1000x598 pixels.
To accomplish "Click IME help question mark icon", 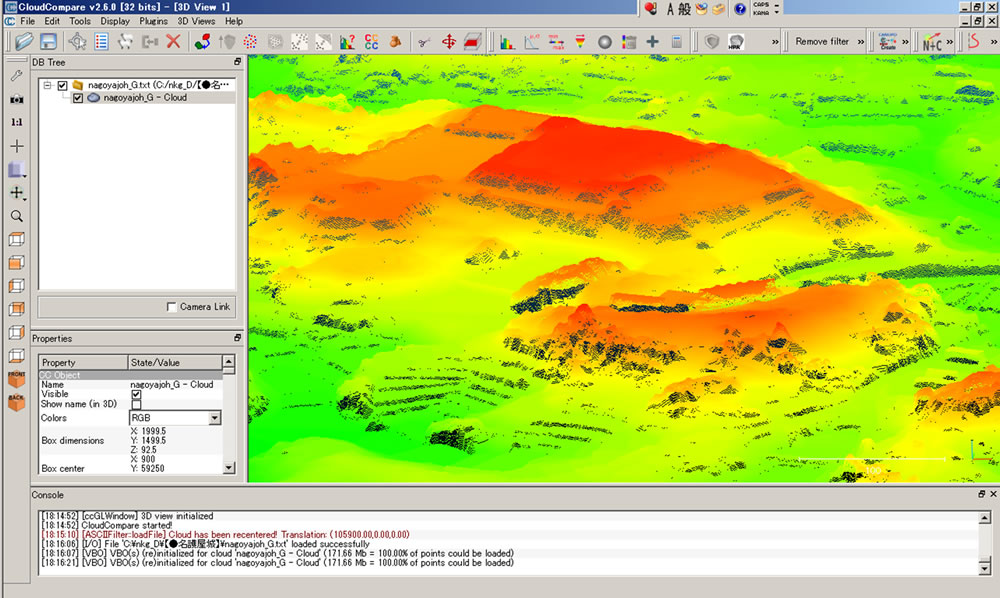I will pos(739,9).
